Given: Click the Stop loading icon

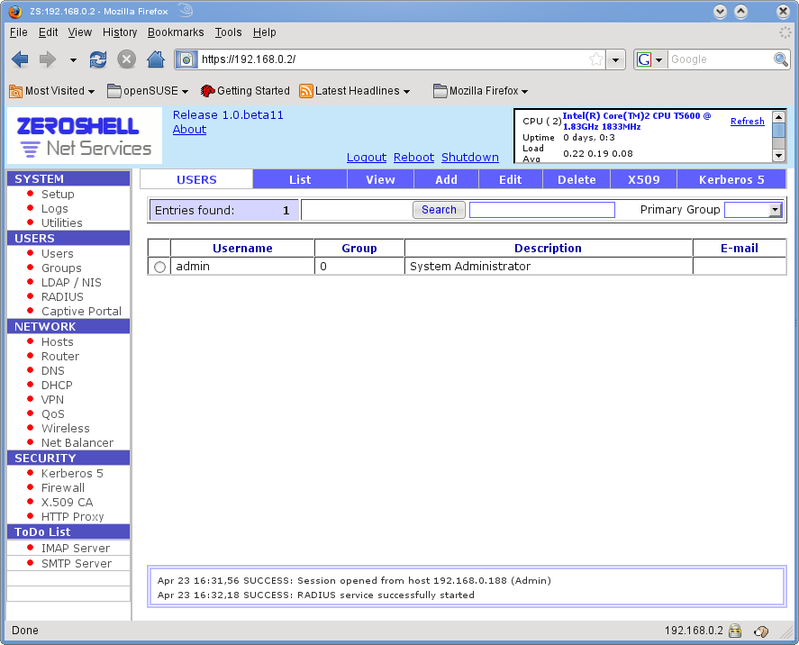Looking at the screenshot, I should (127, 60).
